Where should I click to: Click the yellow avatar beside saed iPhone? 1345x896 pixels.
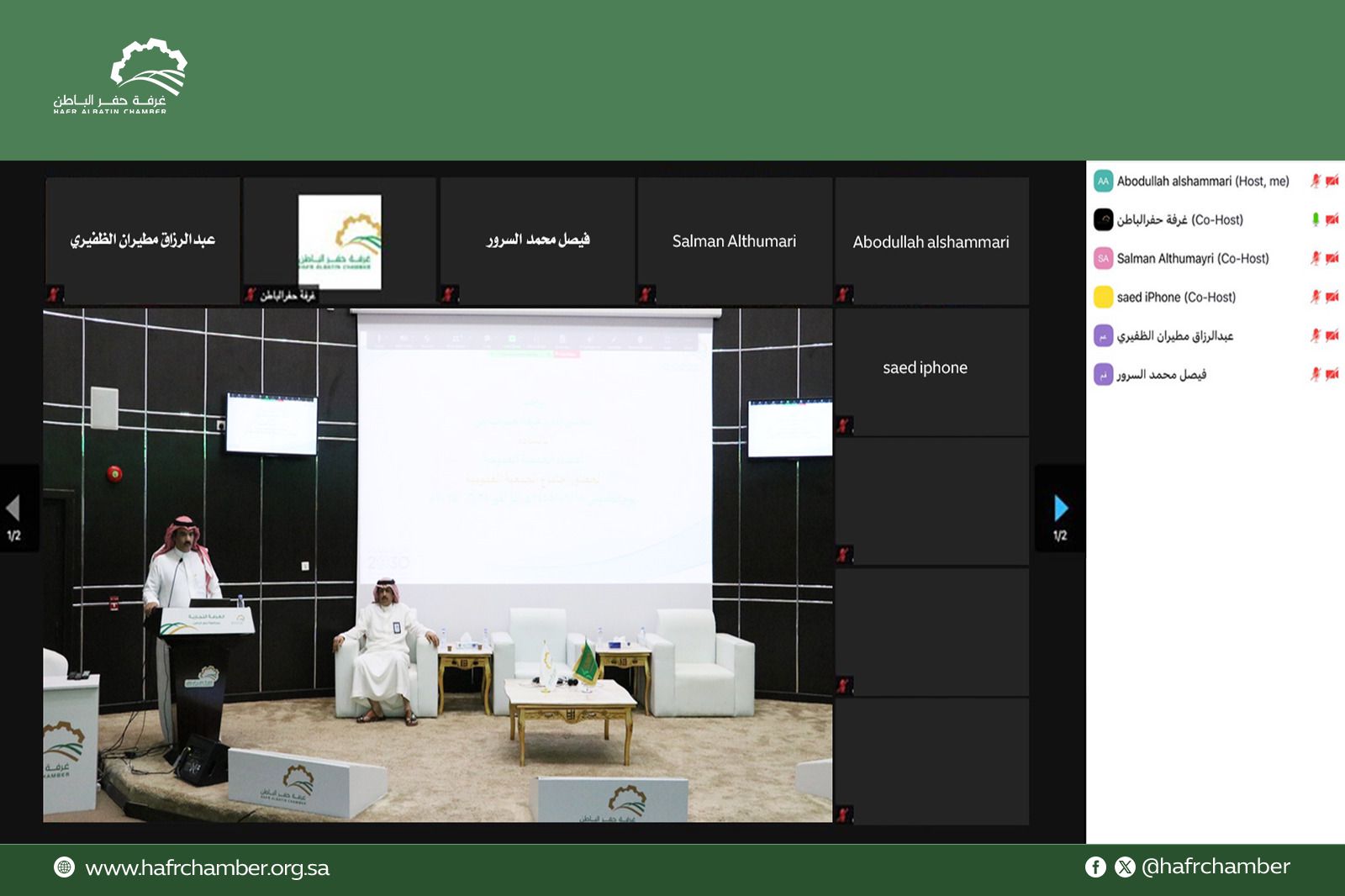pos(1103,297)
